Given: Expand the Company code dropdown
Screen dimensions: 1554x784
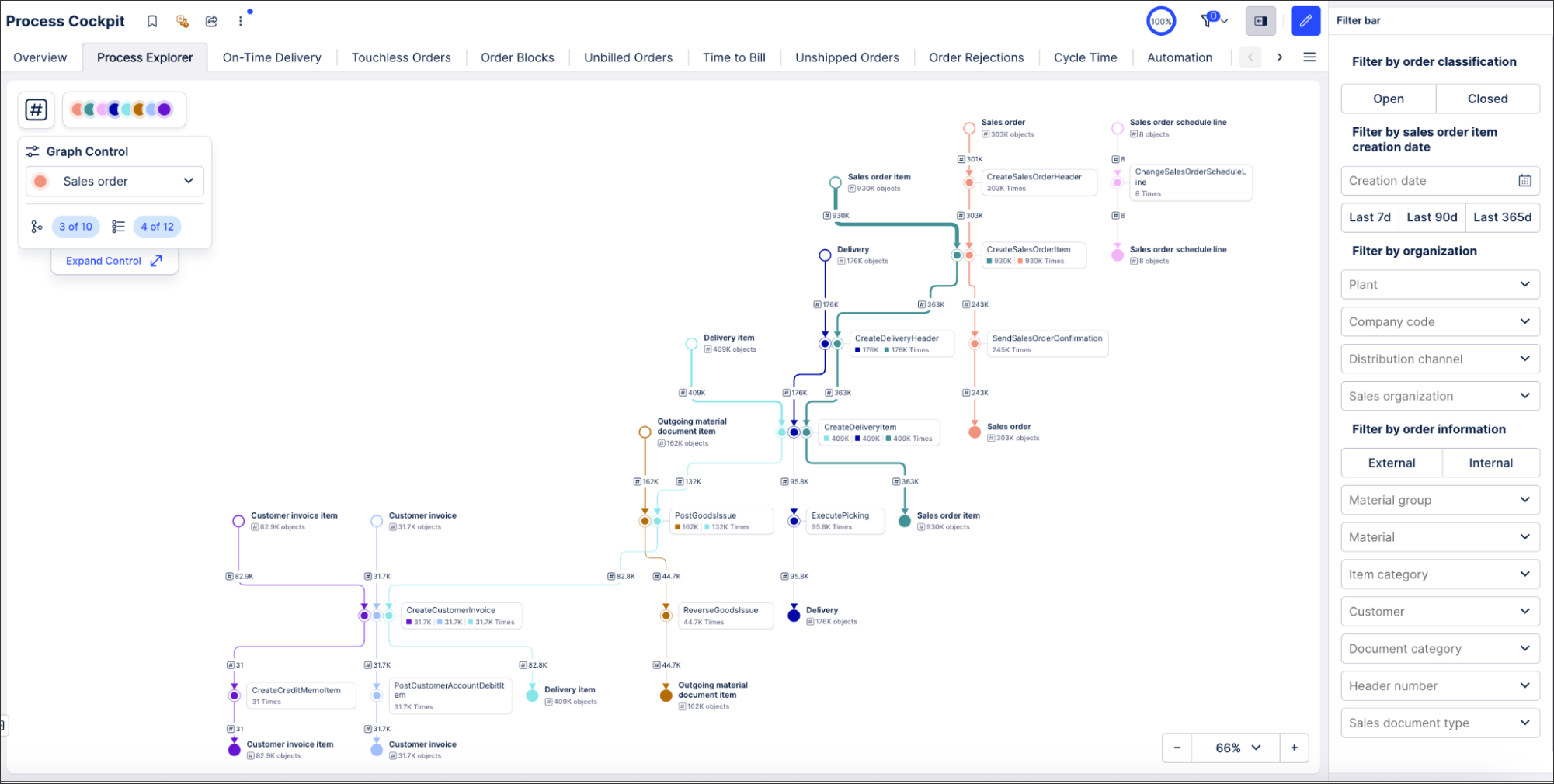Looking at the screenshot, I should (1440, 321).
